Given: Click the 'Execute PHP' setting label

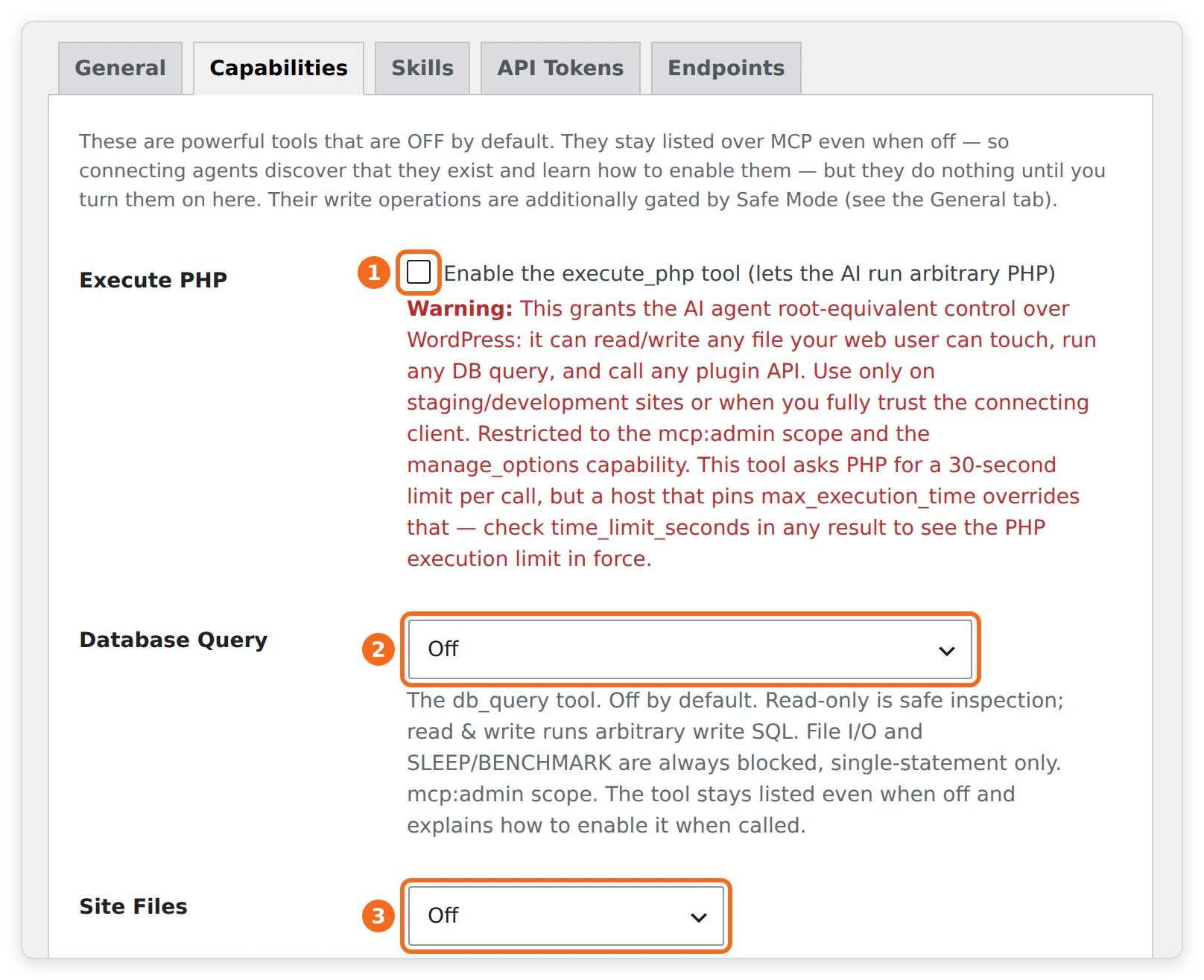Looking at the screenshot, I should [x=153, y=280].
